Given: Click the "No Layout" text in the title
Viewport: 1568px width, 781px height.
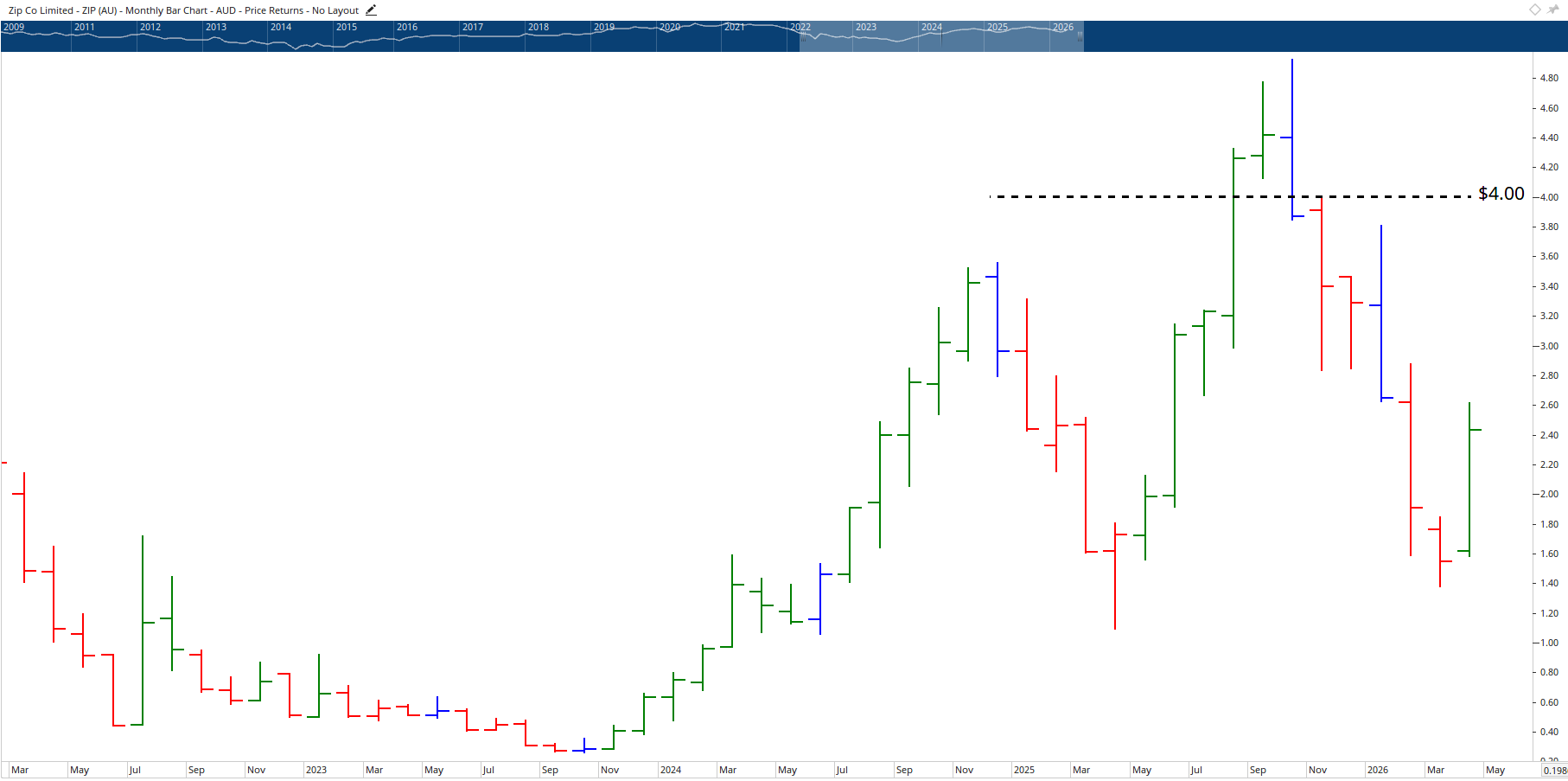Looking at the screenshot, I should click(337, 10).
